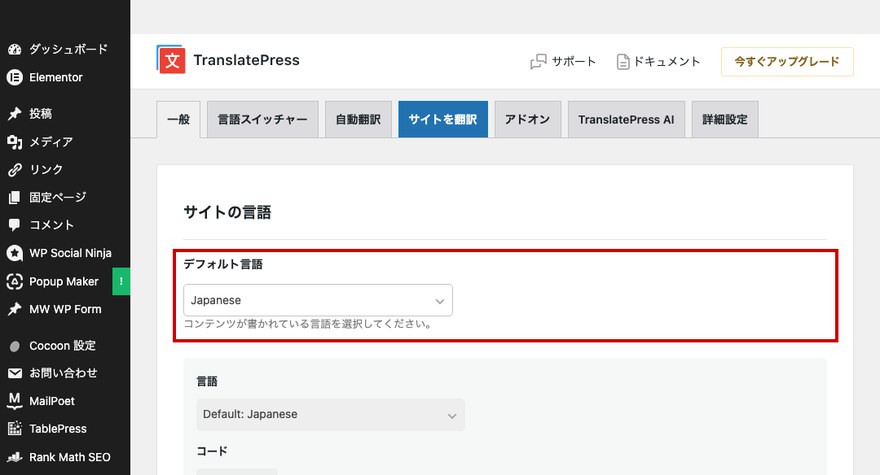Click the Dashboard gauge icon in sidebar
The image size is (880, 475).
tap(15, 49)
